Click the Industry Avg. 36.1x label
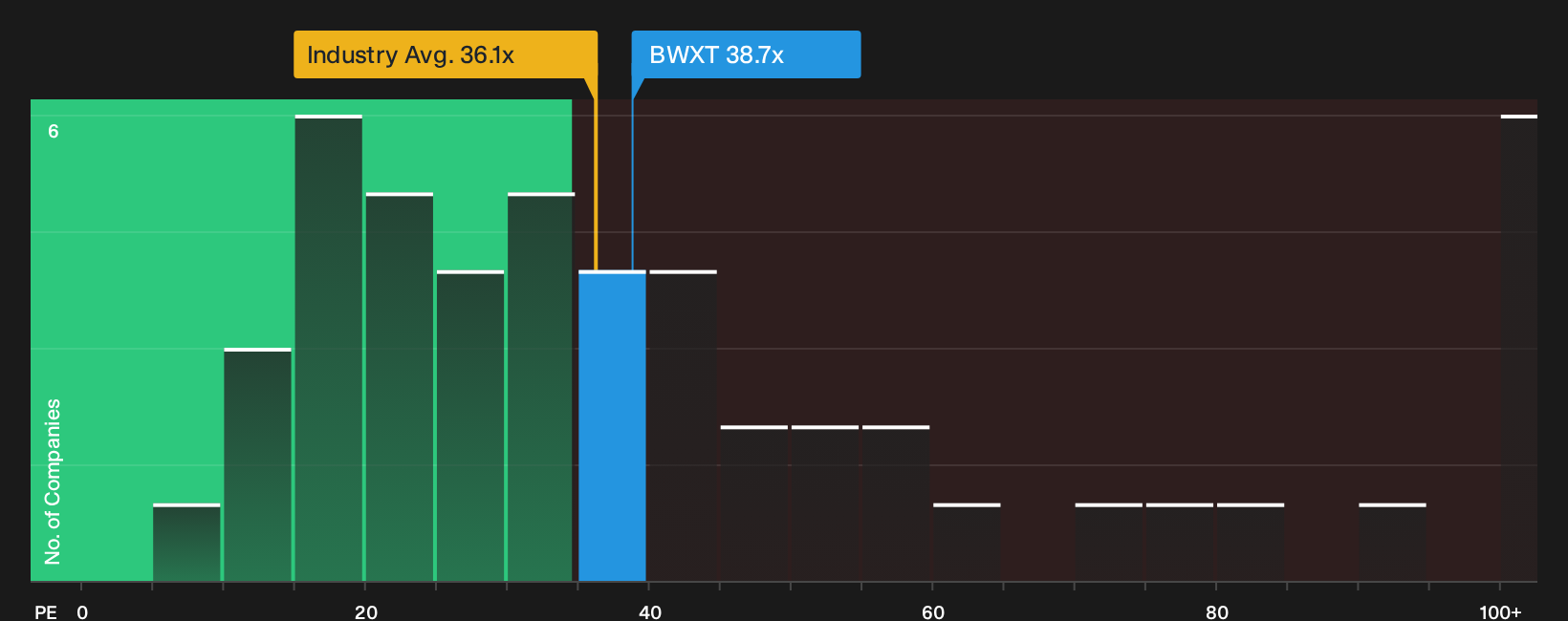 [446, 54]
